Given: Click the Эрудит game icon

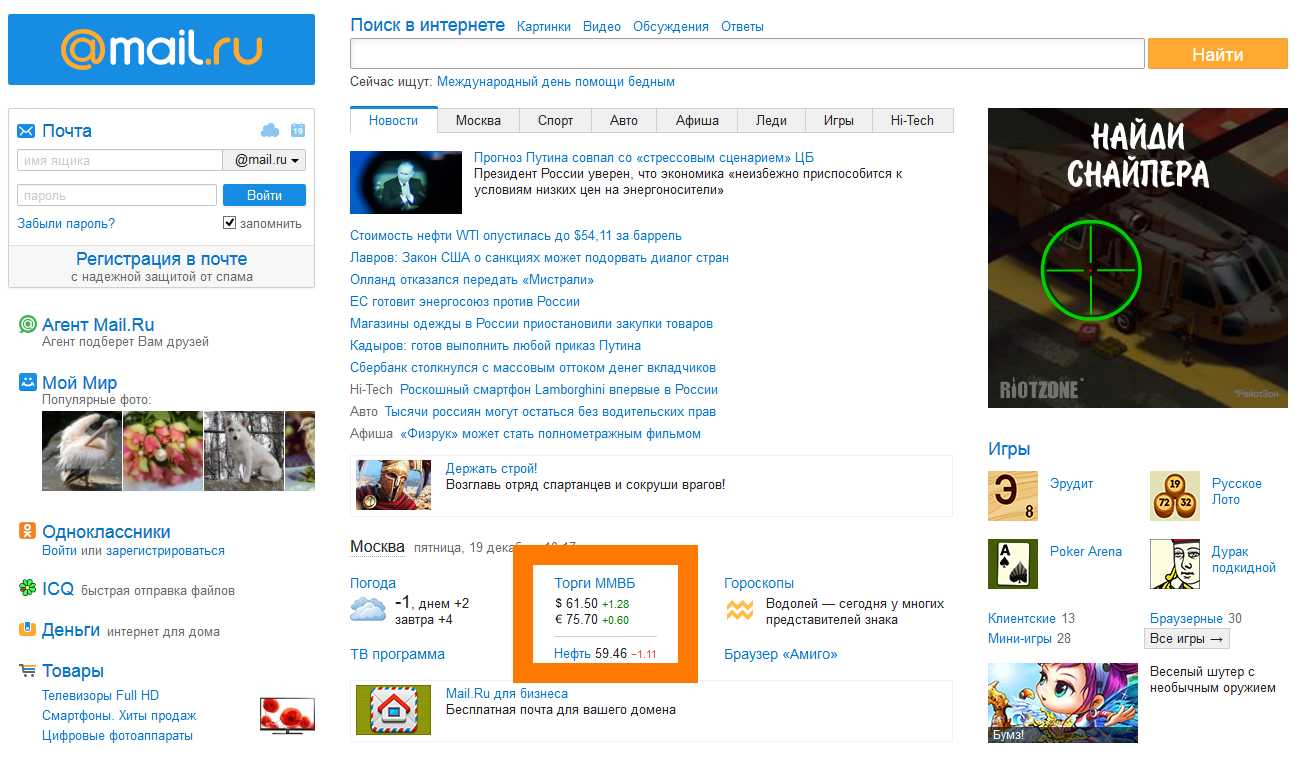Looking at the screenshot, I should click(x=1013, y=496).
